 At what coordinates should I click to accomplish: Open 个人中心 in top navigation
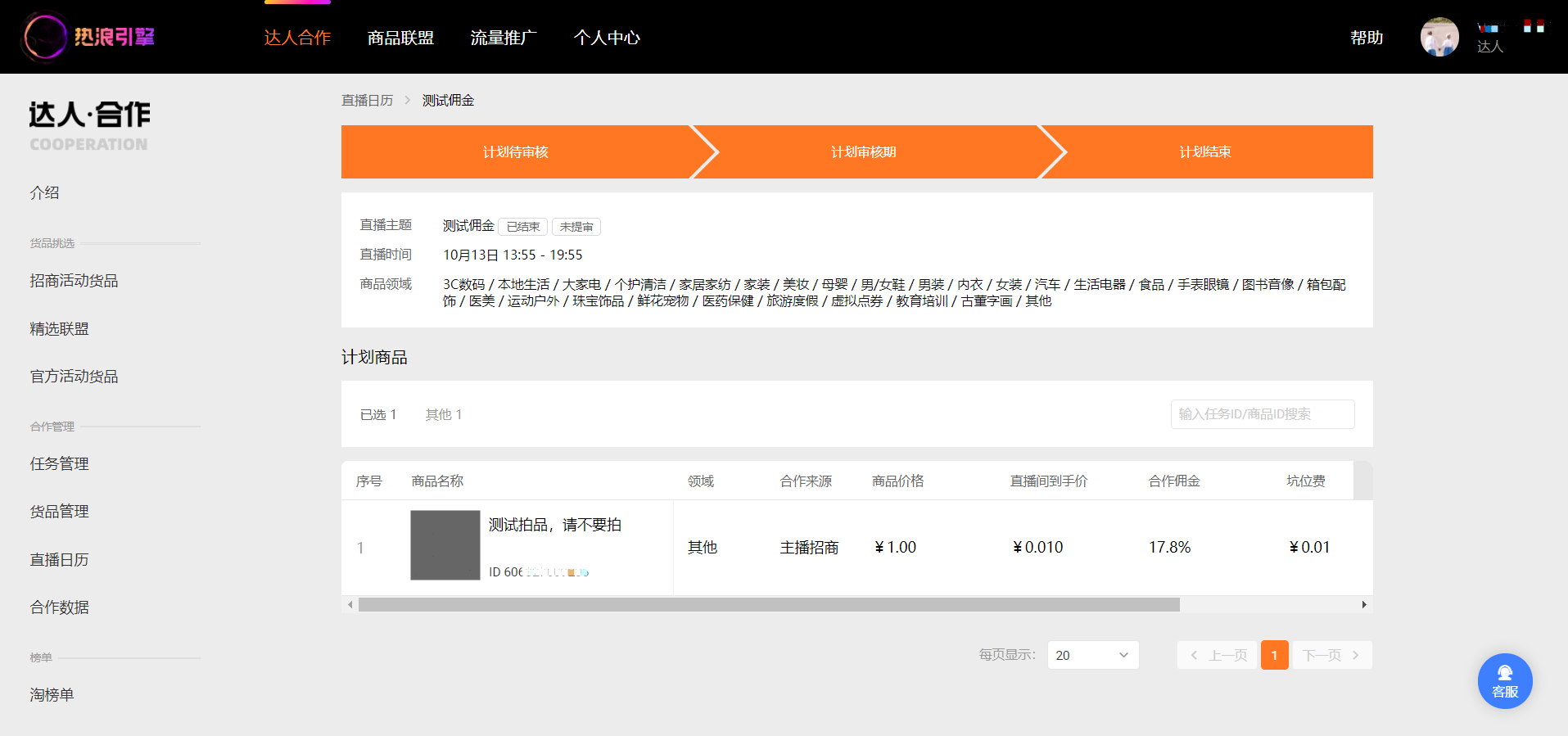point(607,38)
